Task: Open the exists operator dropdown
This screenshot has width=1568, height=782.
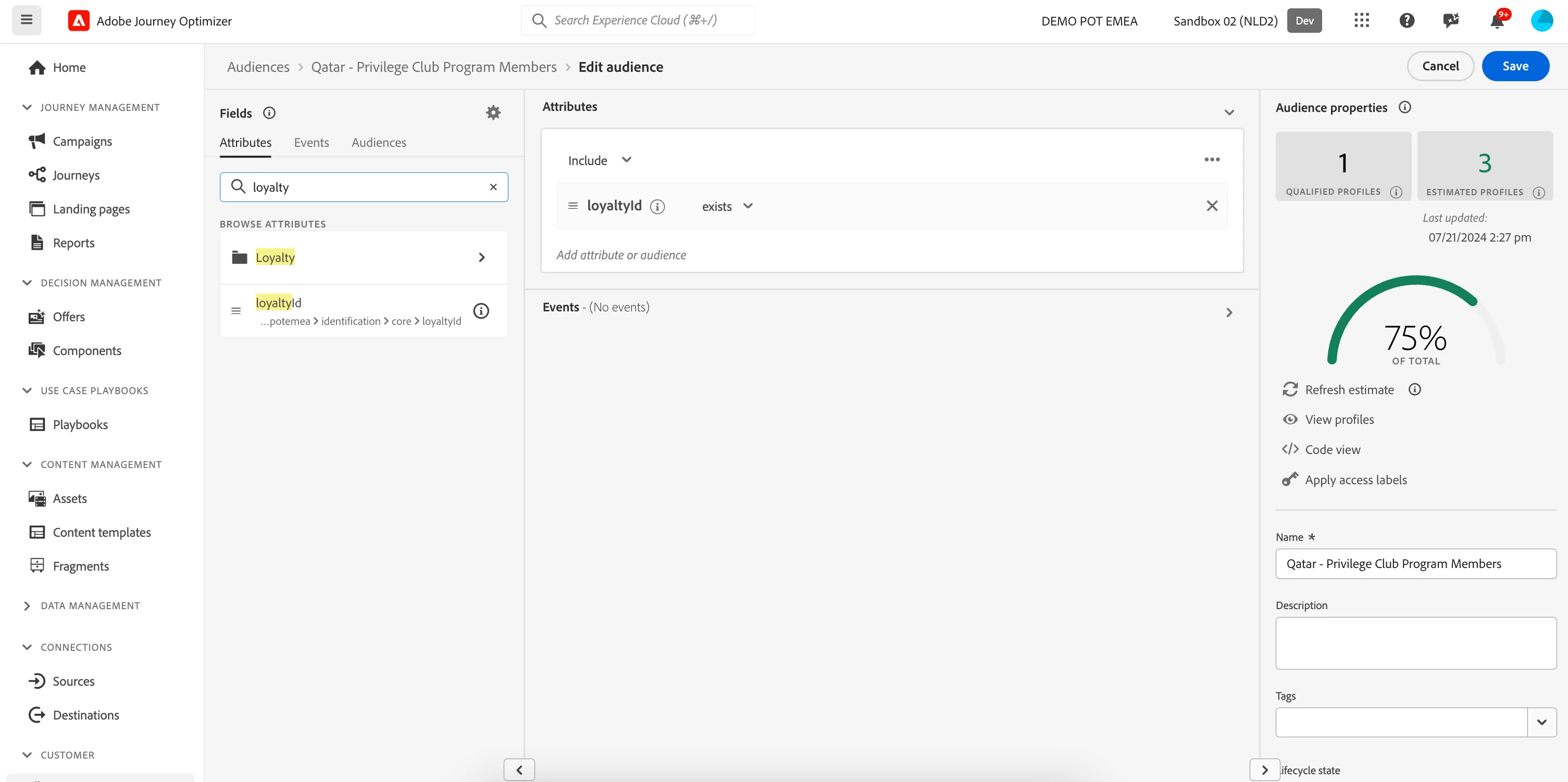Action: [x=727, y=206]
